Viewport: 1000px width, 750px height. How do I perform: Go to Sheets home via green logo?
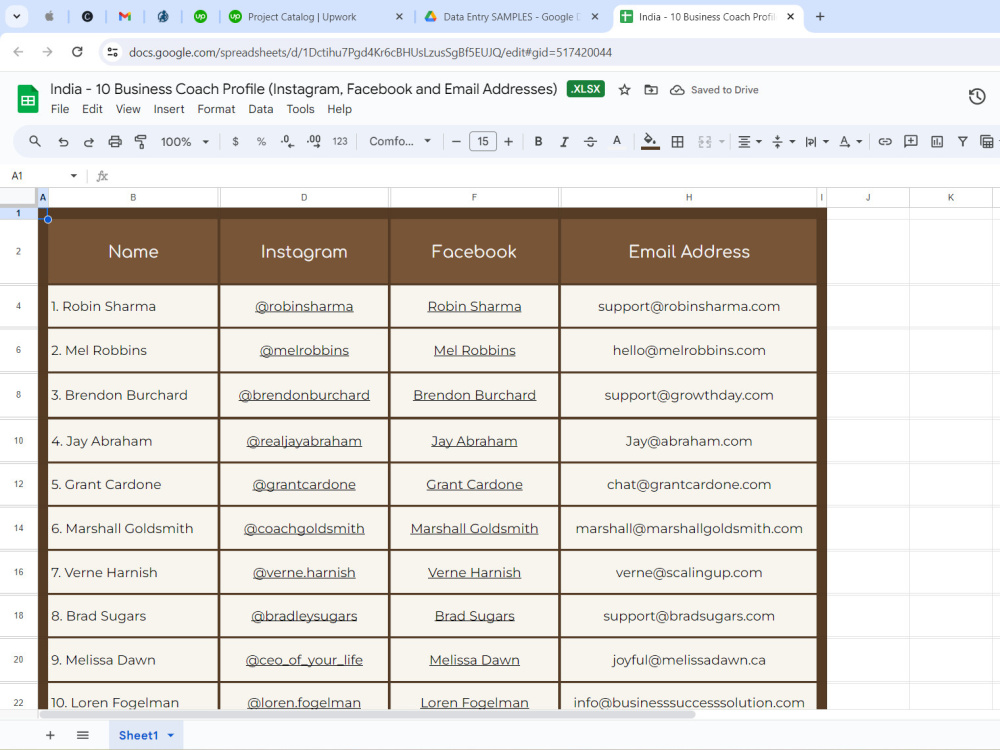[28, 99]
